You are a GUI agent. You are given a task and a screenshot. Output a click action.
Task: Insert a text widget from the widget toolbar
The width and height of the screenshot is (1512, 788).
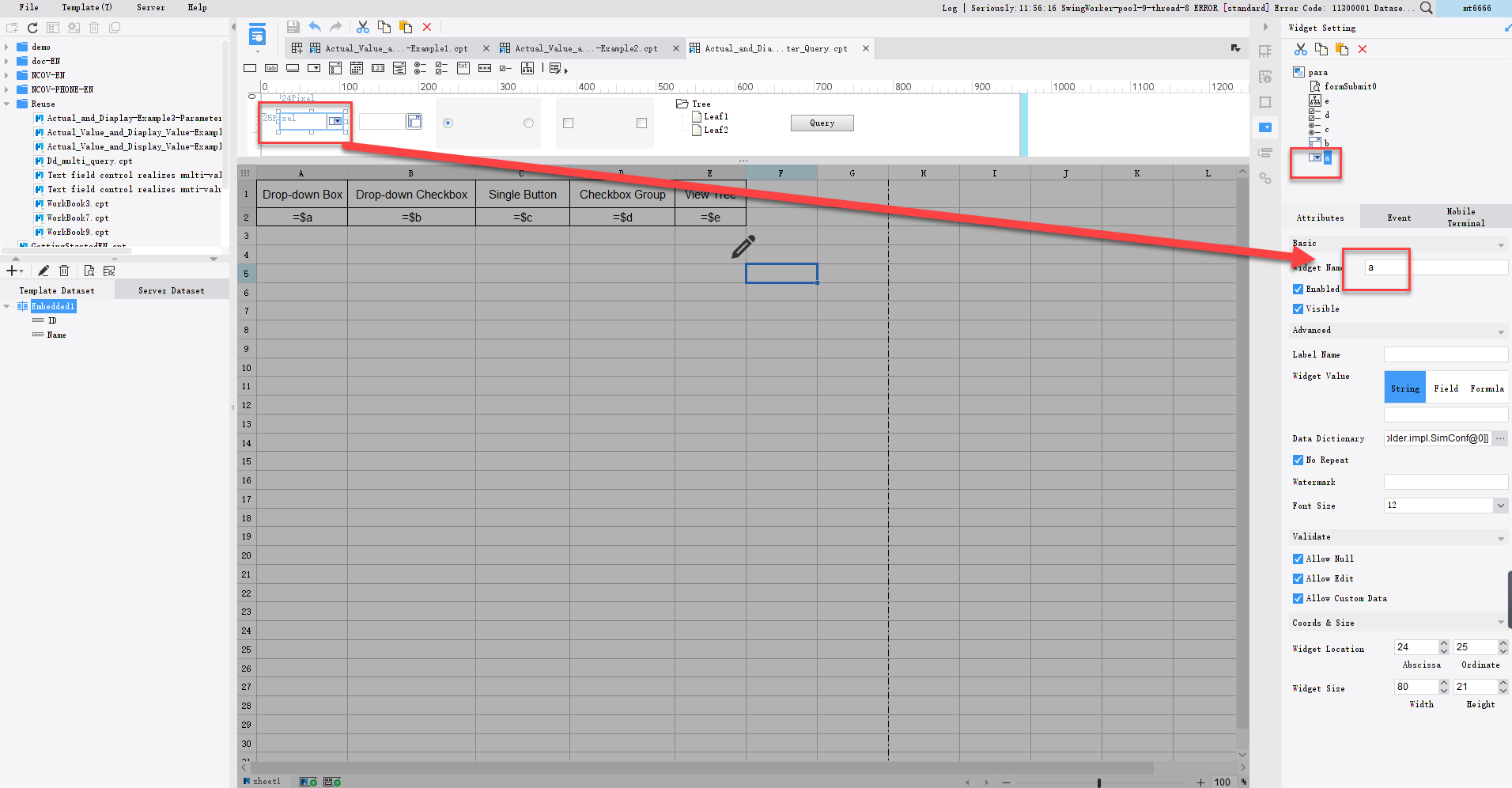pyautogui.click(x=250, y=69)
